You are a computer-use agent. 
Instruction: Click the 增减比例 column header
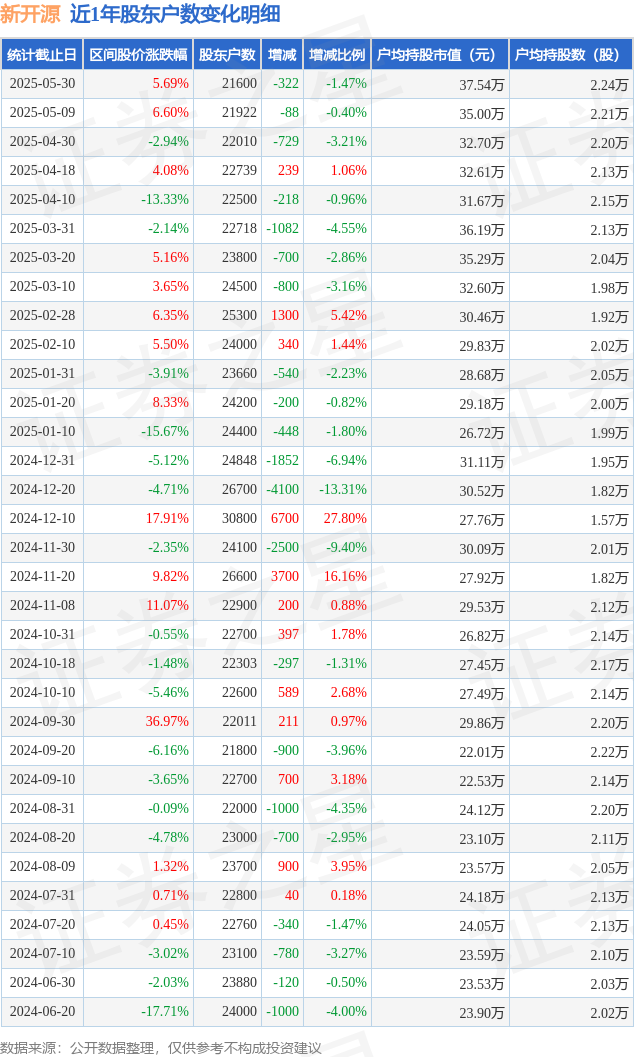(x=337, y=55)
